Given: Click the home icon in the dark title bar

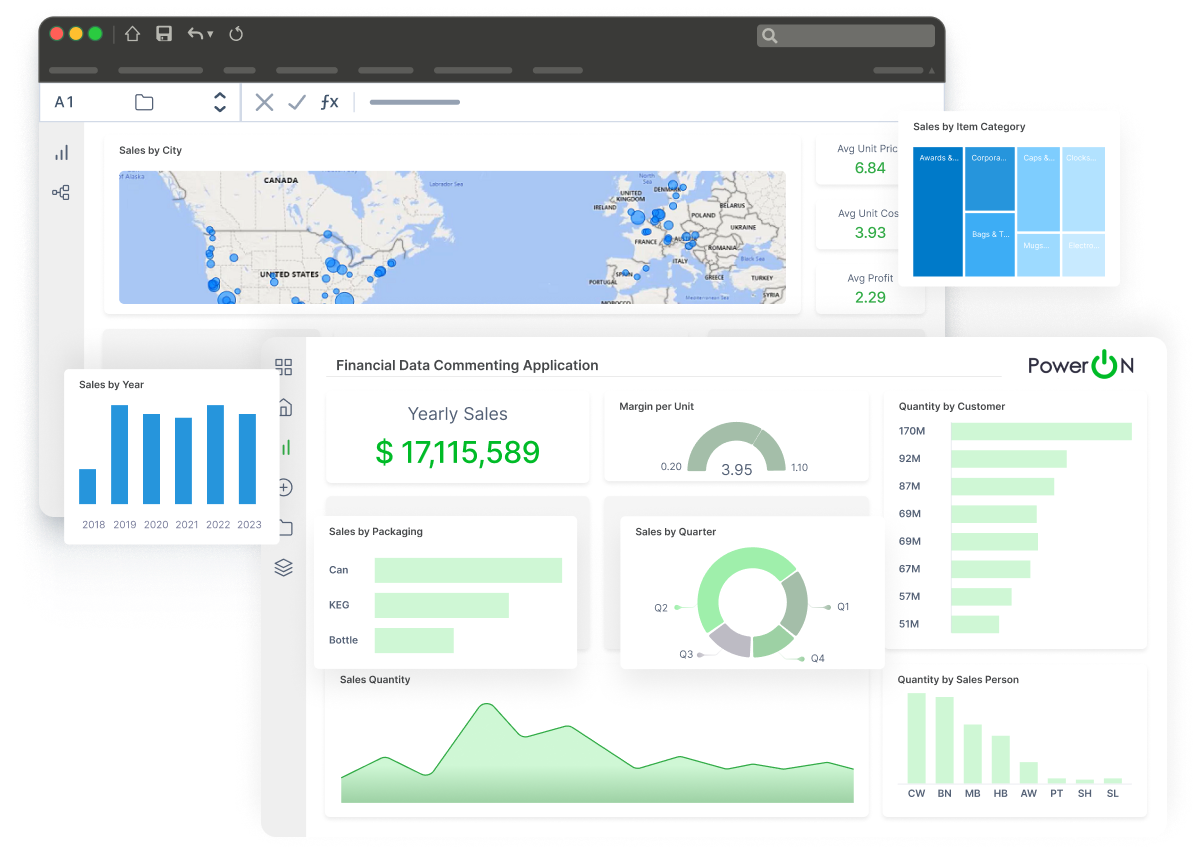Looking at the screenshot, I should [131, 33].
